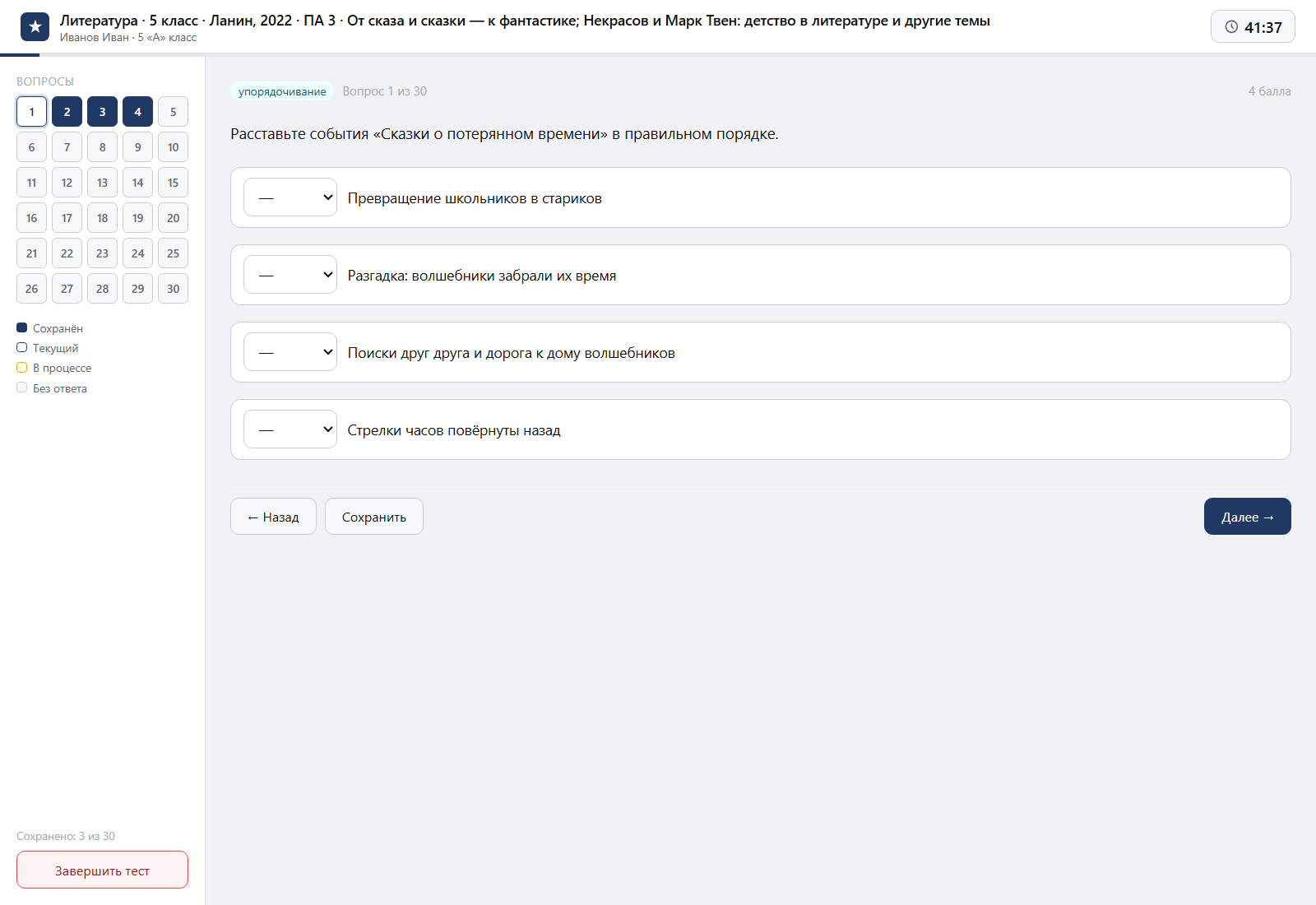This screenshot has width=1316, height=905.
Task: Open question 19 in the navigator
Action: [x=137, y=218]
